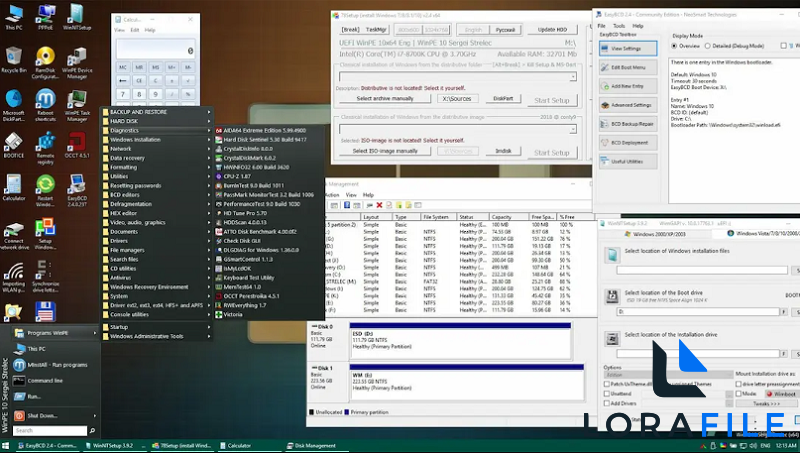Click the red delete icon in Disk Management toolbar
800x453 pixels.
[x=379, y=205]
